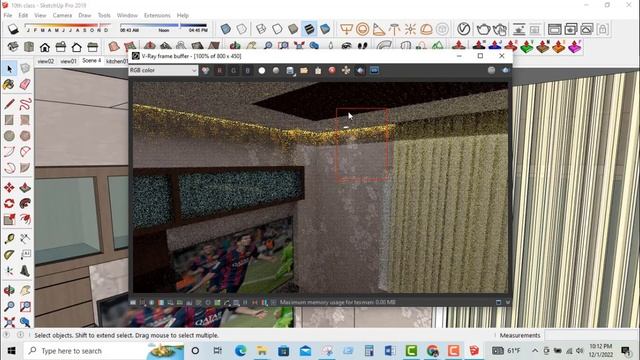This screenshot has height=360, width=640.
Task: Open the Tools menu
Action: pyautogui.click(x=104, y=15)
